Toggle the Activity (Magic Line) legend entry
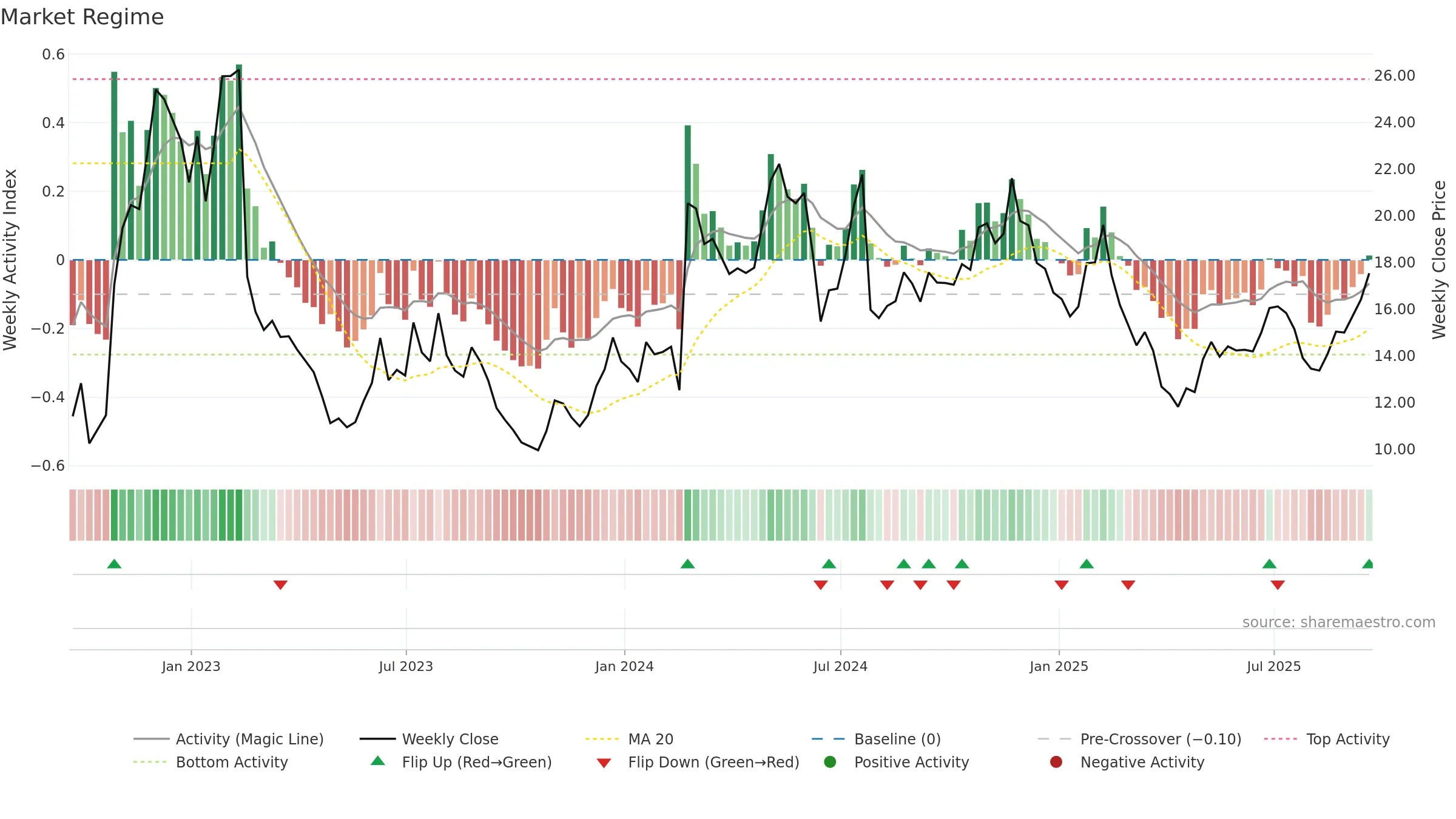Image resolution: width=1456 pixels, height=819 pixels. tap(229, 739)
